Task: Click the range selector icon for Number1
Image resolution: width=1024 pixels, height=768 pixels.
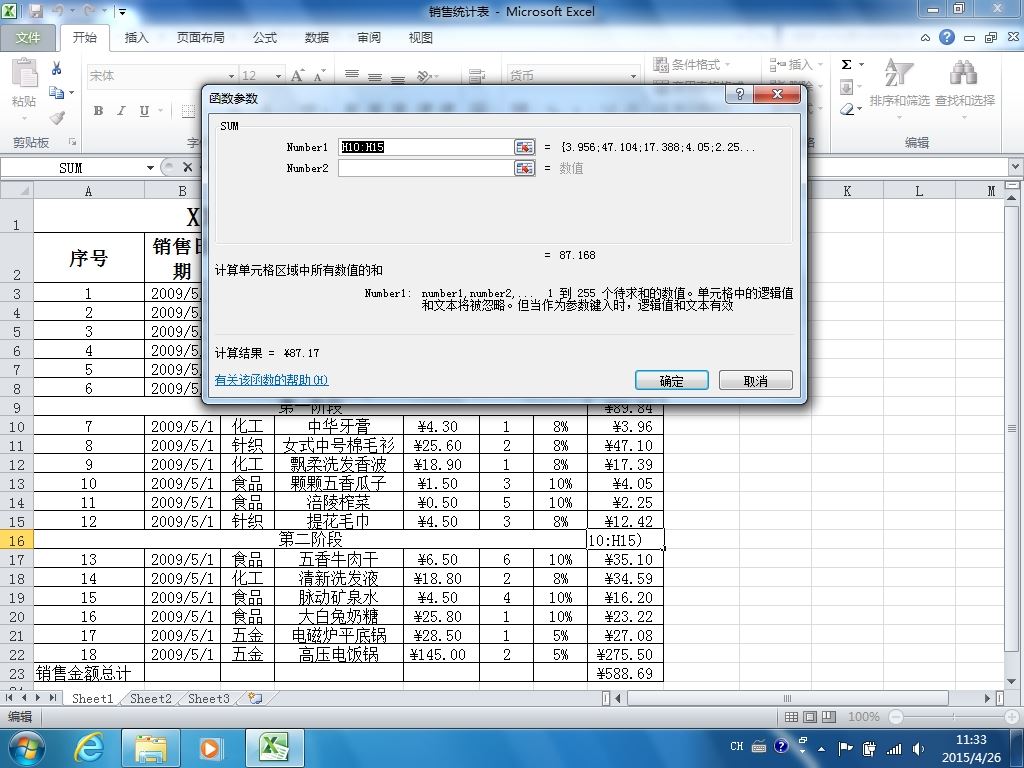Action: click(x=524, y=148)
